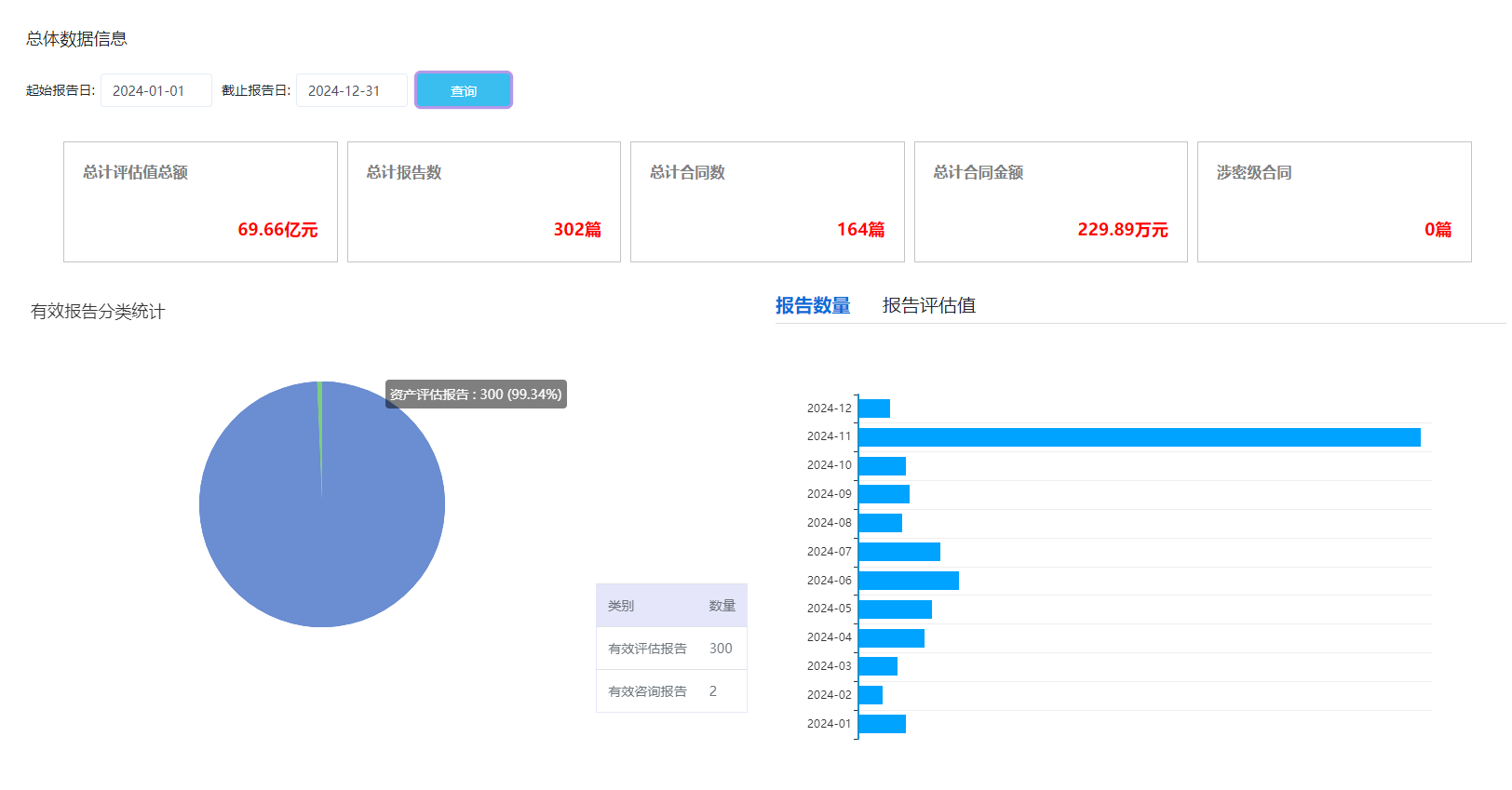Select the 2024-12 bar in chart
Screen dimensions: 1512x790
(874, 408)
